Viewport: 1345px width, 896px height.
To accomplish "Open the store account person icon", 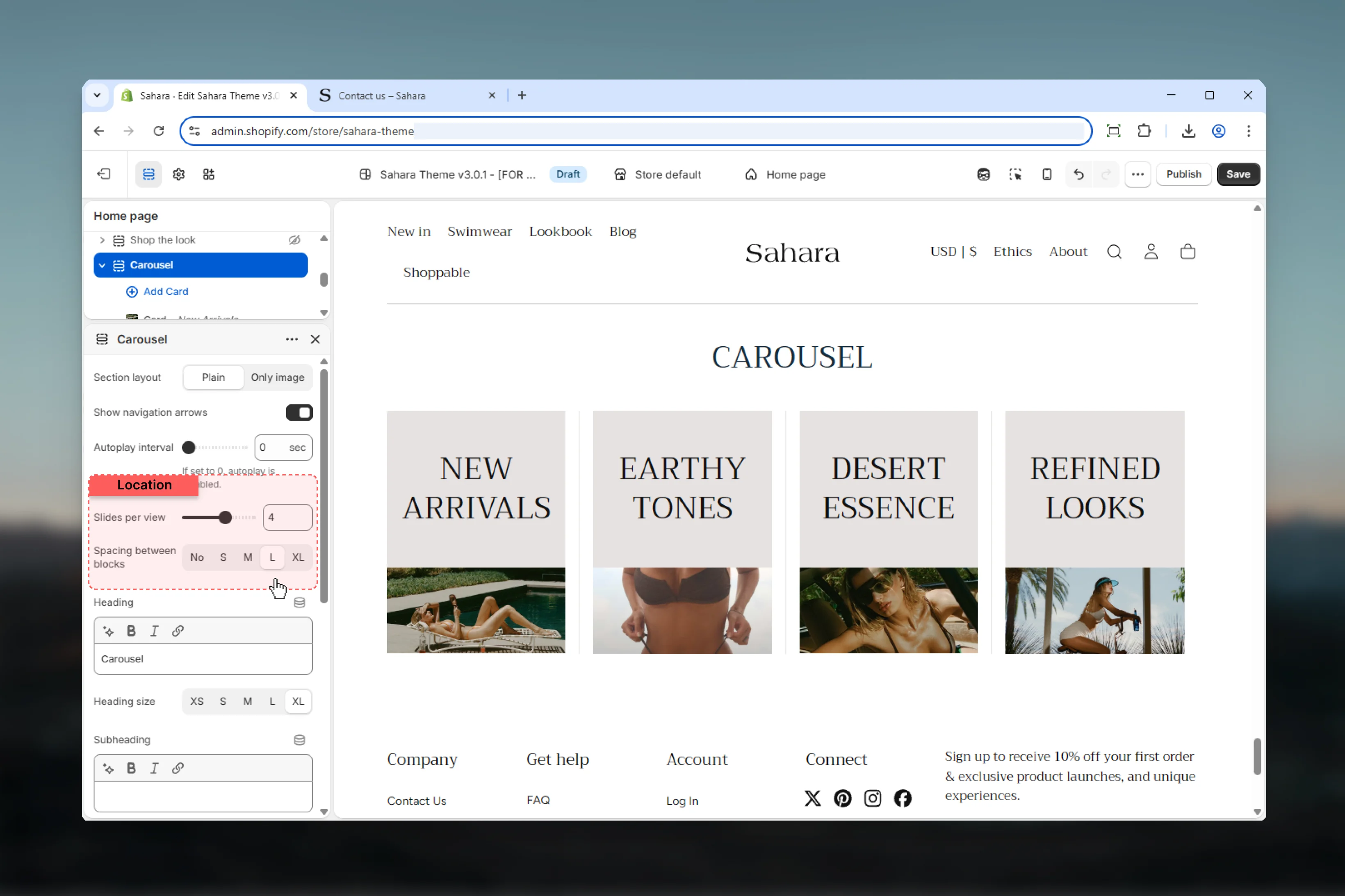I will (1151, 252).
